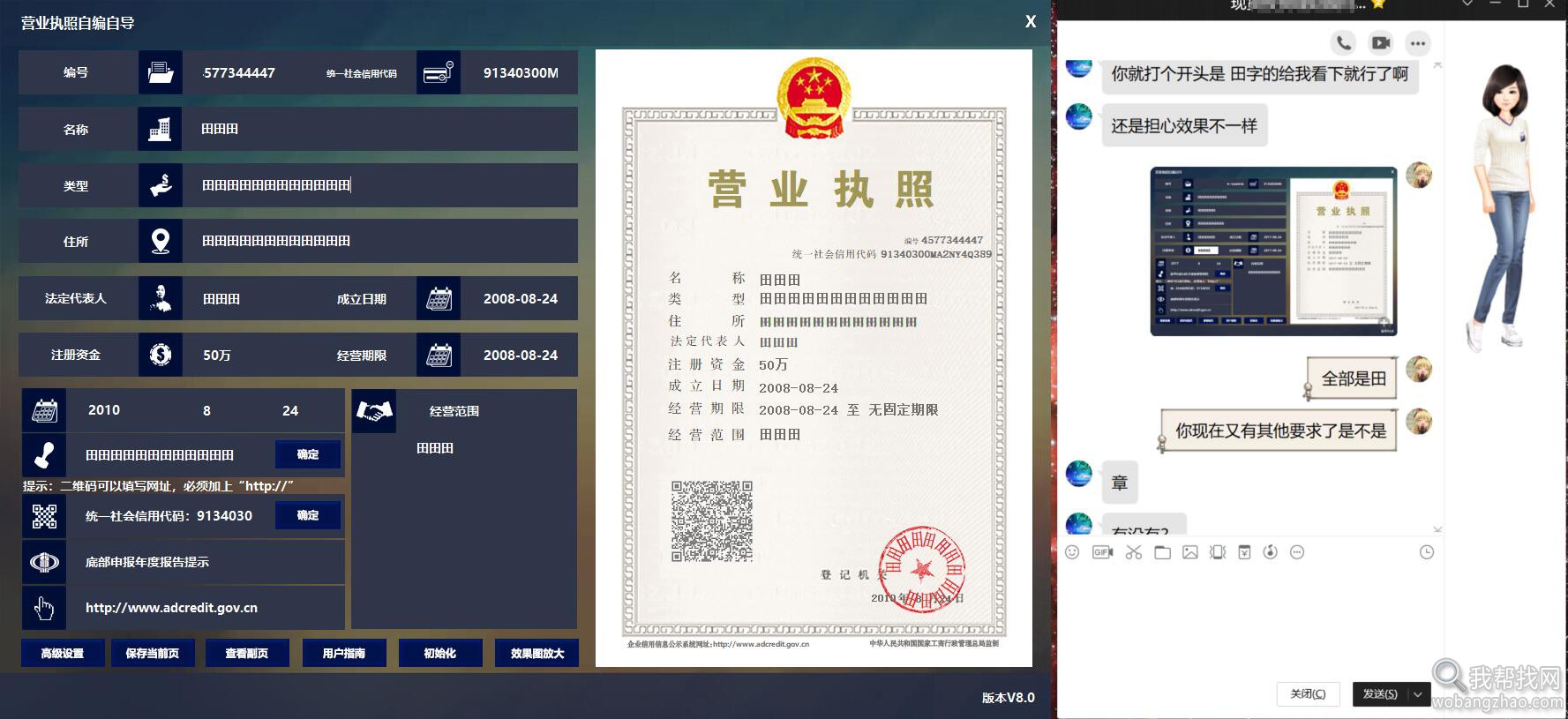Click the credit code field showing 91340300M
The height and width of the screenshot is (719, 1568).
520,72
